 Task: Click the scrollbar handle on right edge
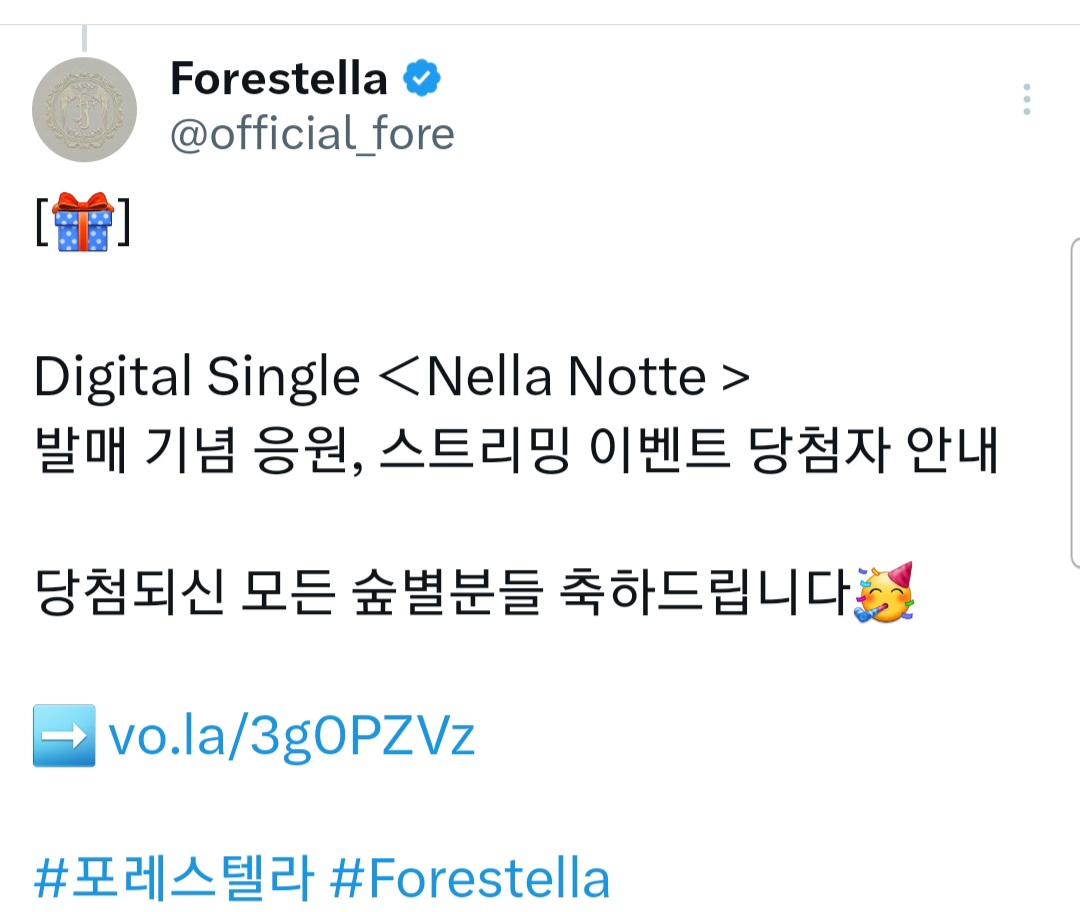click(1075, 402)
